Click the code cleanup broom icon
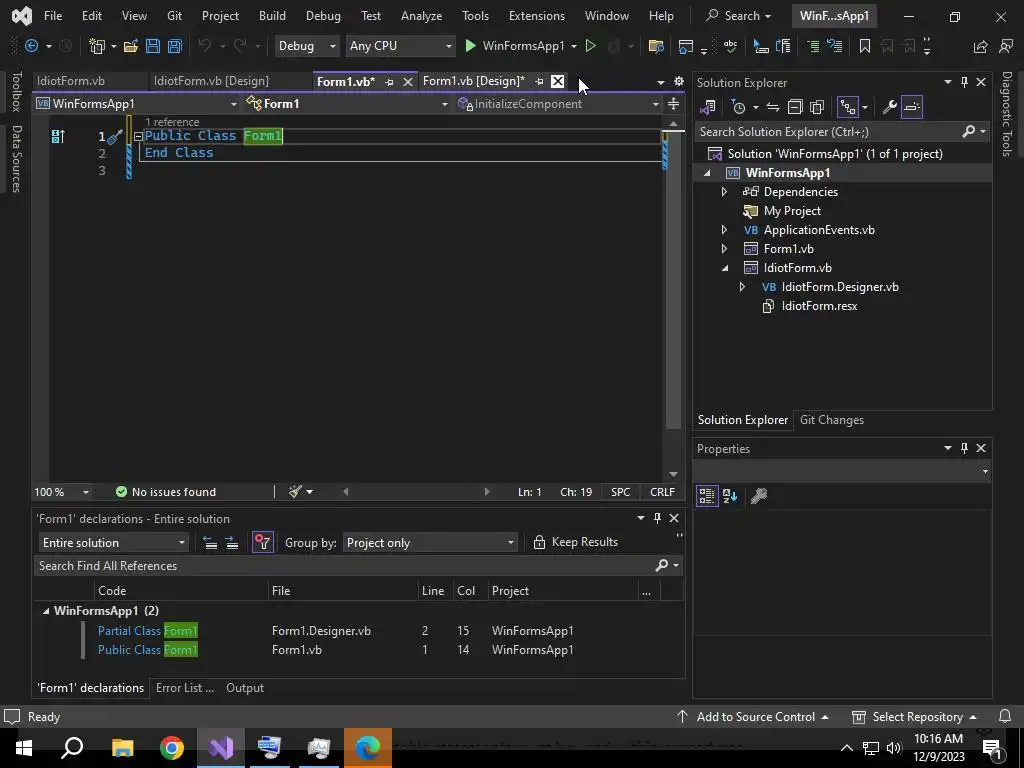Screen dimensions: 1024x768 tap(295, 492)
